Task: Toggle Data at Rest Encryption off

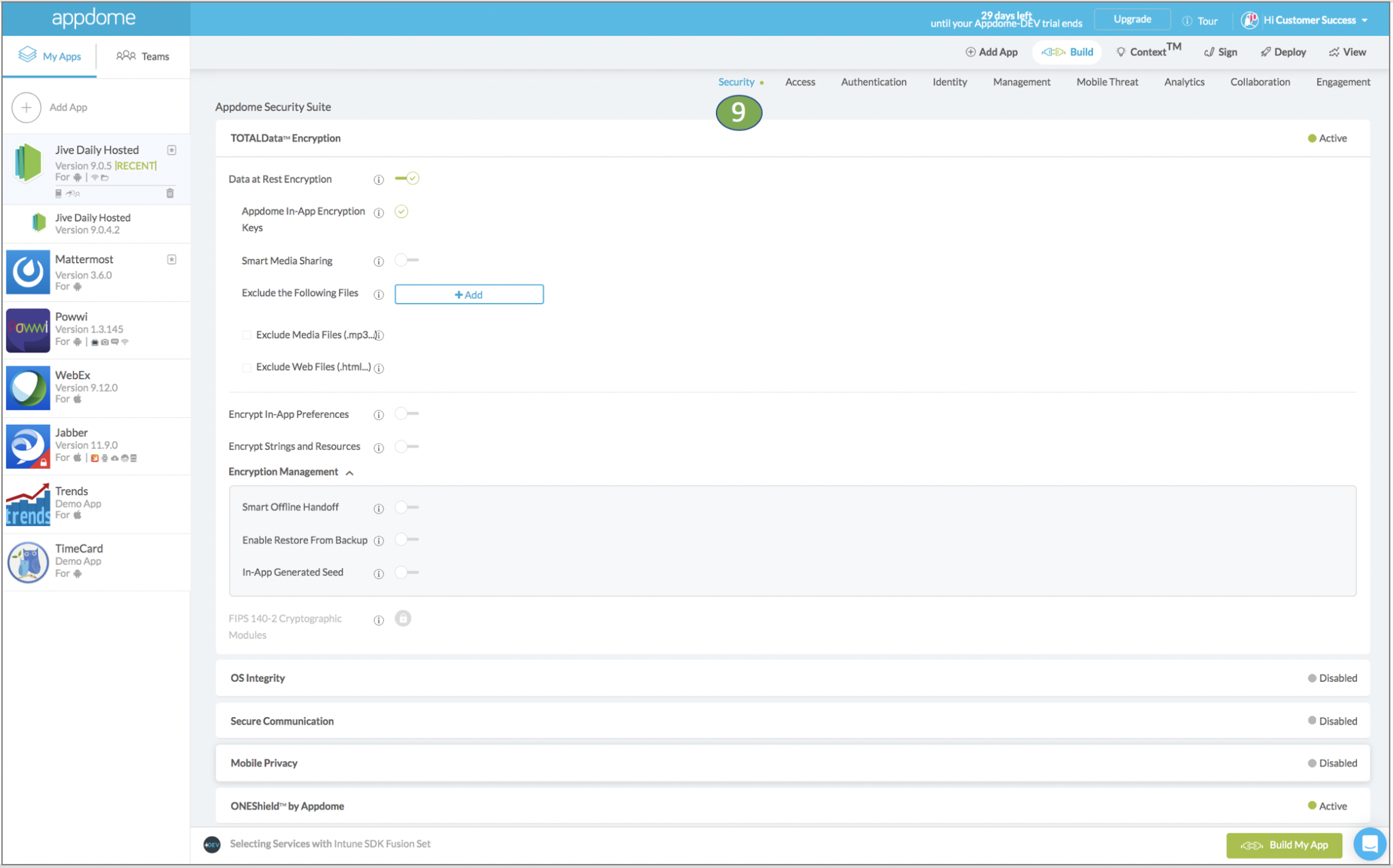Action: [407, 179]
